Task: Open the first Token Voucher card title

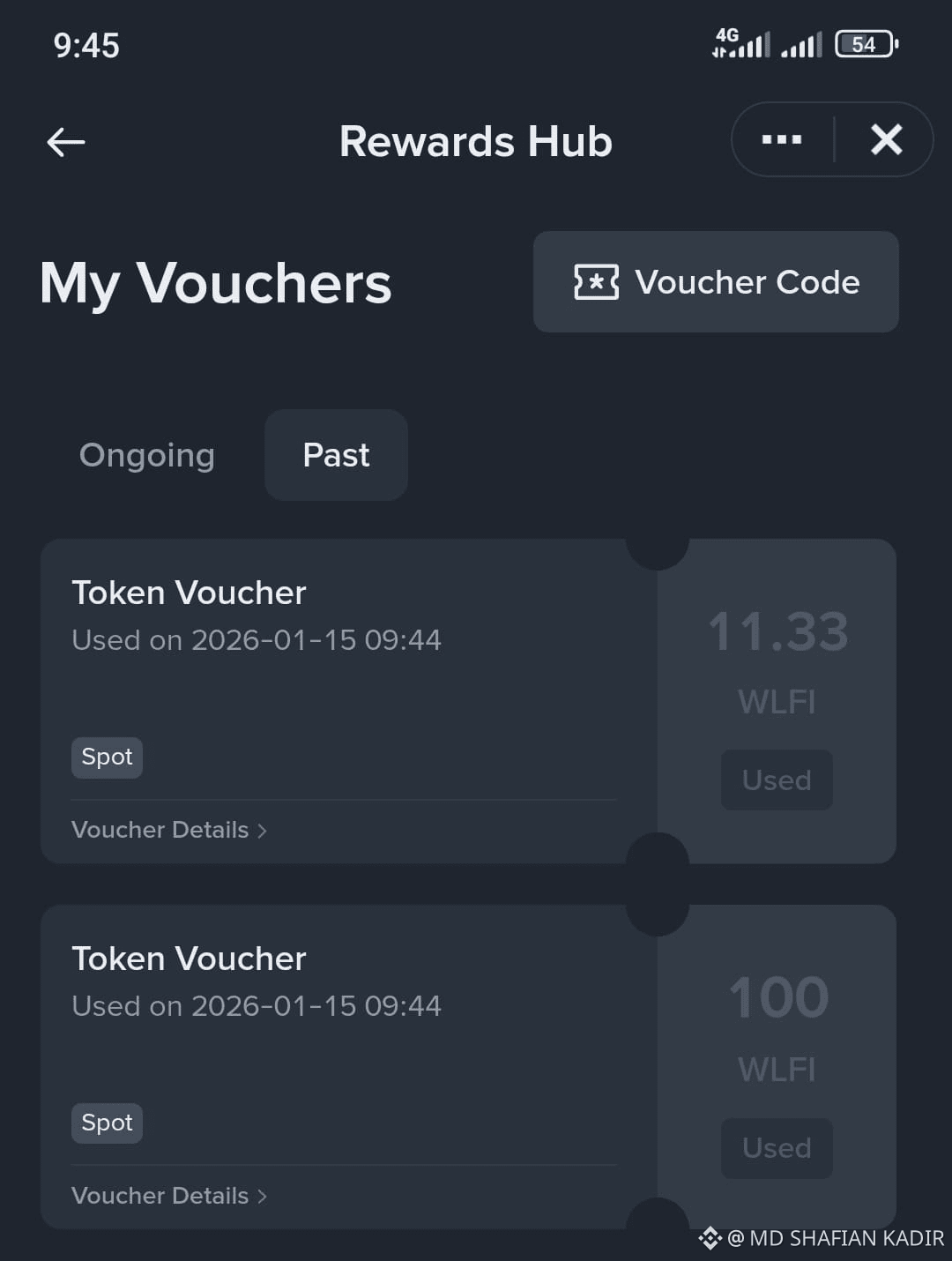Action: coord(189,593)
